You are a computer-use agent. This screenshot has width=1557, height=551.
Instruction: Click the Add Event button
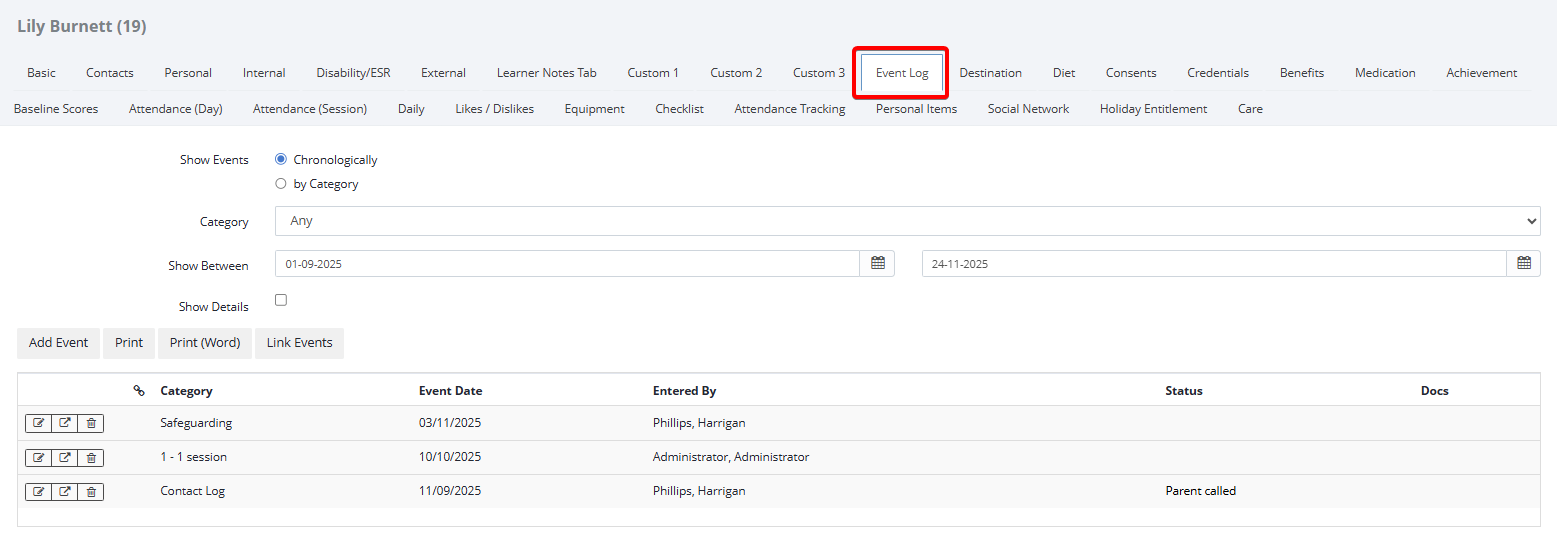point(59,343)
